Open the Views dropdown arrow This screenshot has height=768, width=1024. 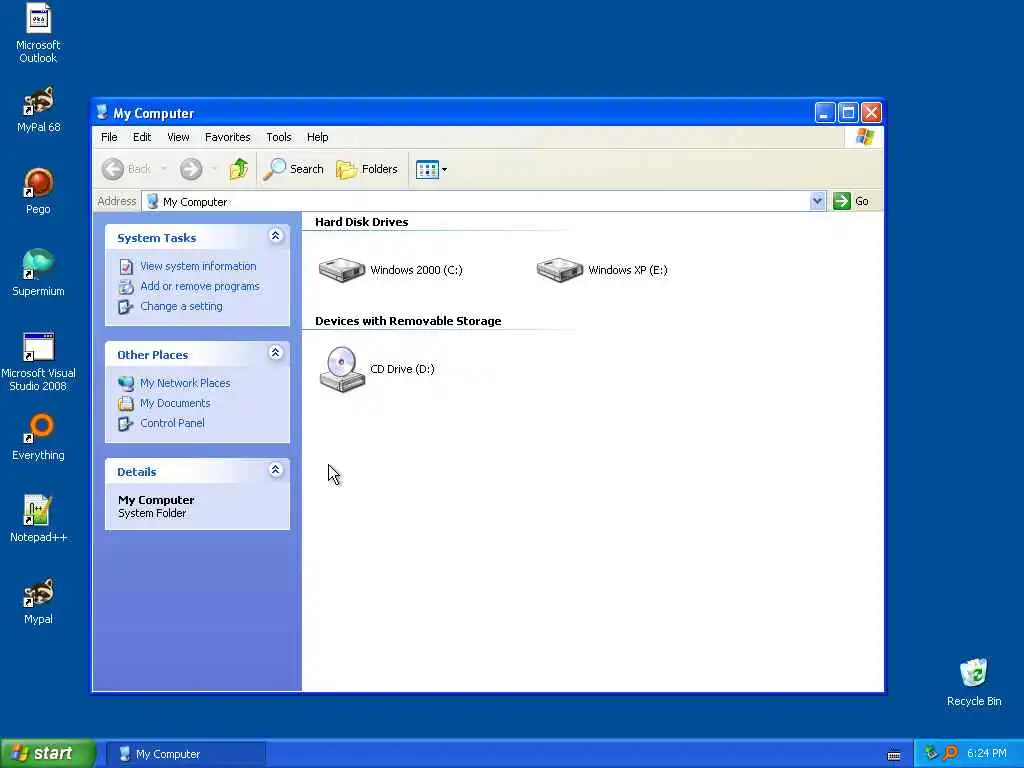click(444, 170)
